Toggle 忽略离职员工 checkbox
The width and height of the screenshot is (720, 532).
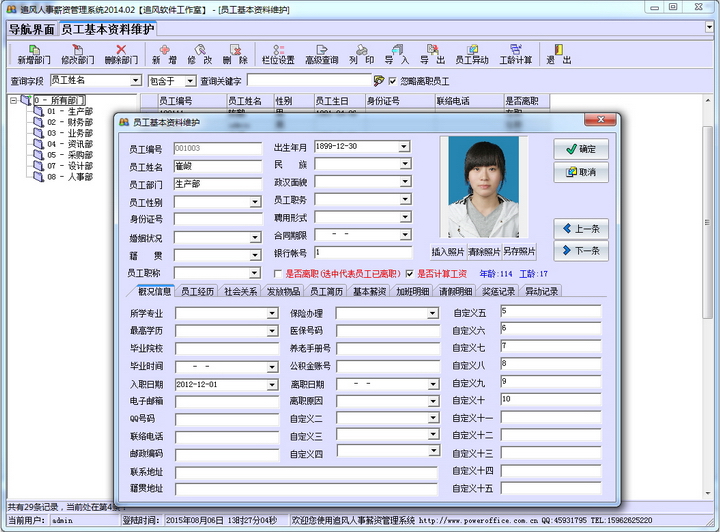[x=392, y=81]
